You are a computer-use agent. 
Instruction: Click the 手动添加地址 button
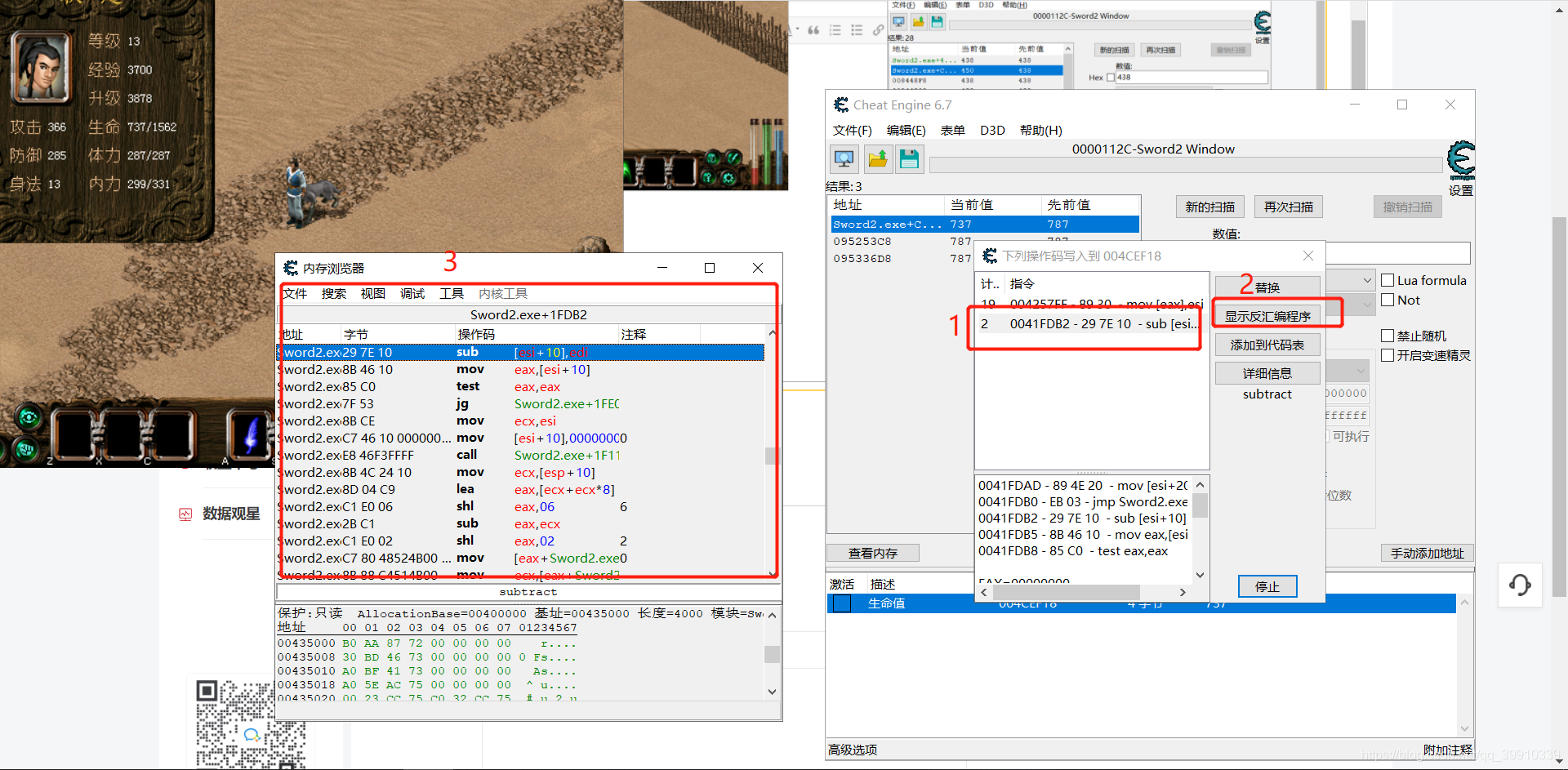(x=1427, y=553)
